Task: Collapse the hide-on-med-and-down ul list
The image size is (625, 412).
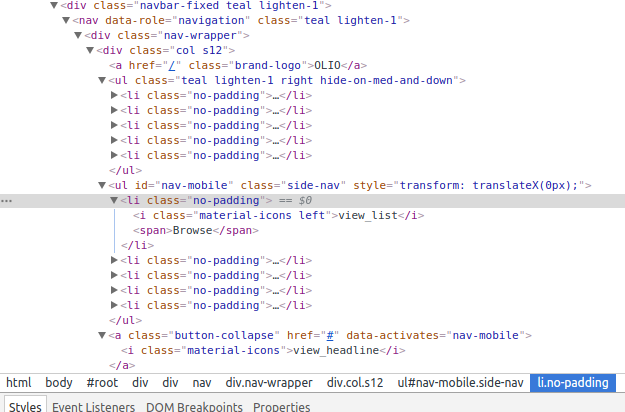Action: tap(102, 80)
